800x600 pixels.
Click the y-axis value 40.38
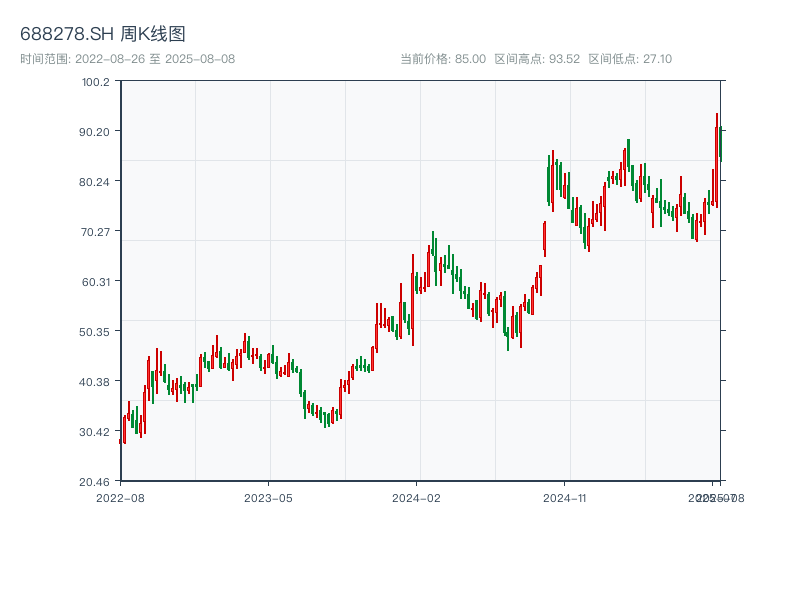tap(94, 382)
